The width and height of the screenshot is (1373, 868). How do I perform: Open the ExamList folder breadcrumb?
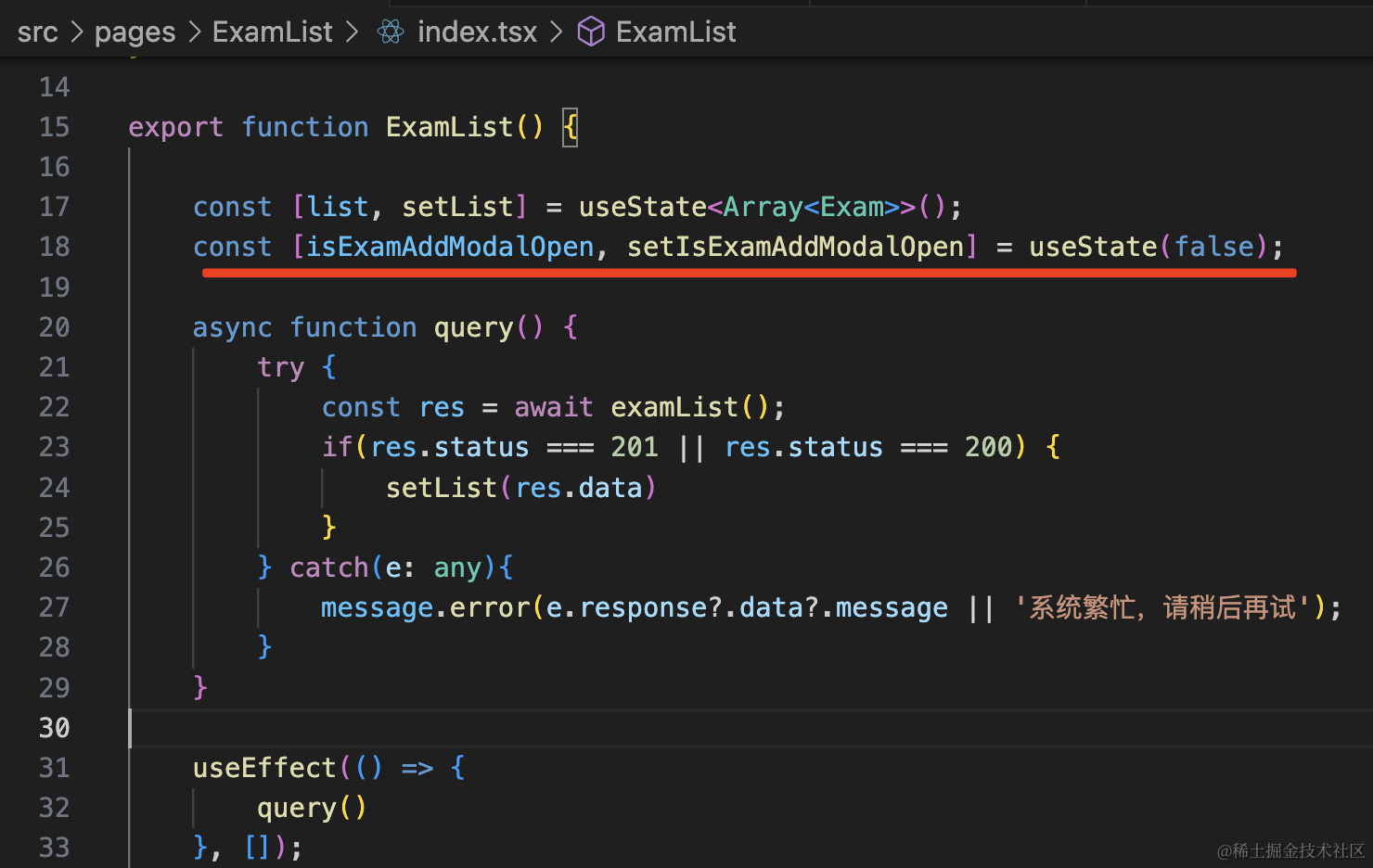tap(272, 32)
